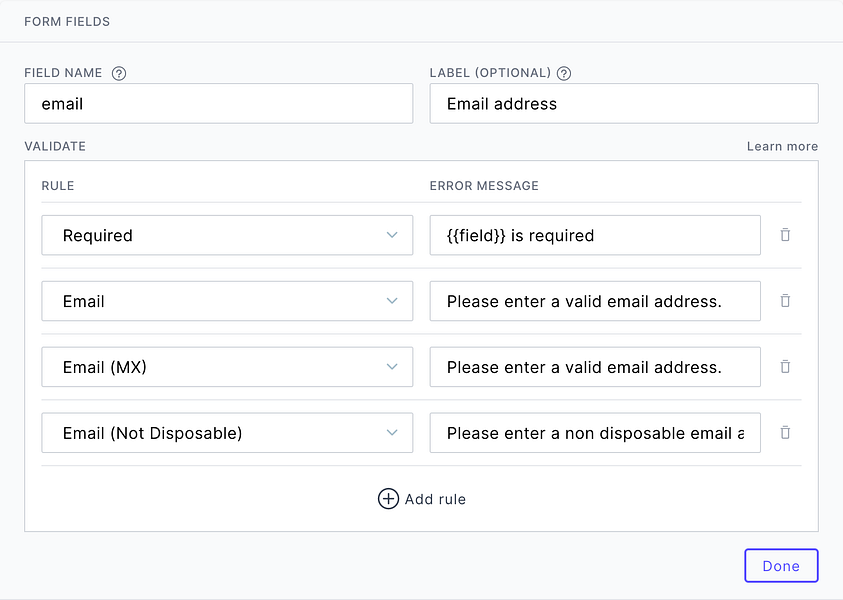
Task: Click the Field Name help icon
Action: point(119,73)
